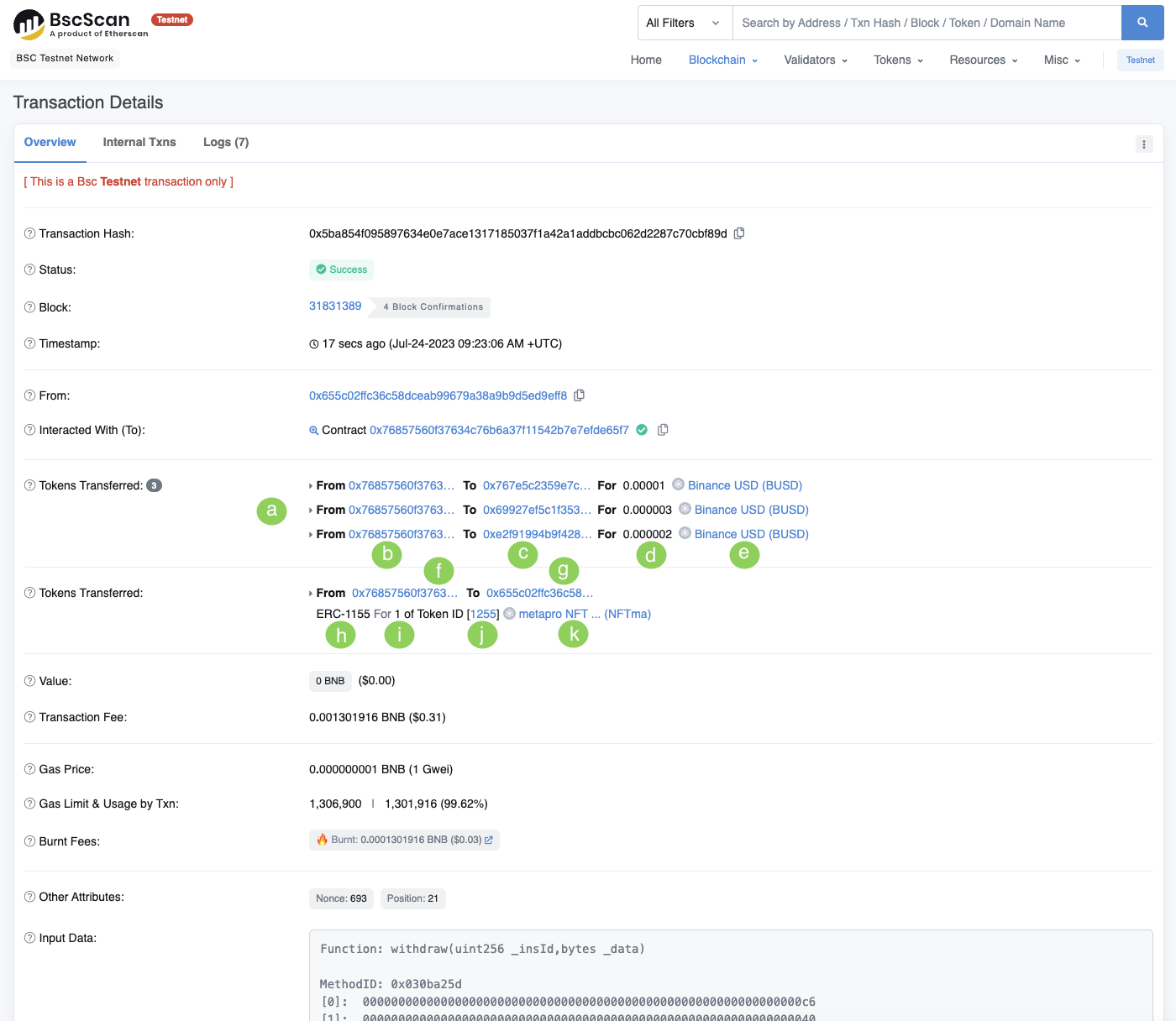Open Token ID 1255 link

pos(483,614)
